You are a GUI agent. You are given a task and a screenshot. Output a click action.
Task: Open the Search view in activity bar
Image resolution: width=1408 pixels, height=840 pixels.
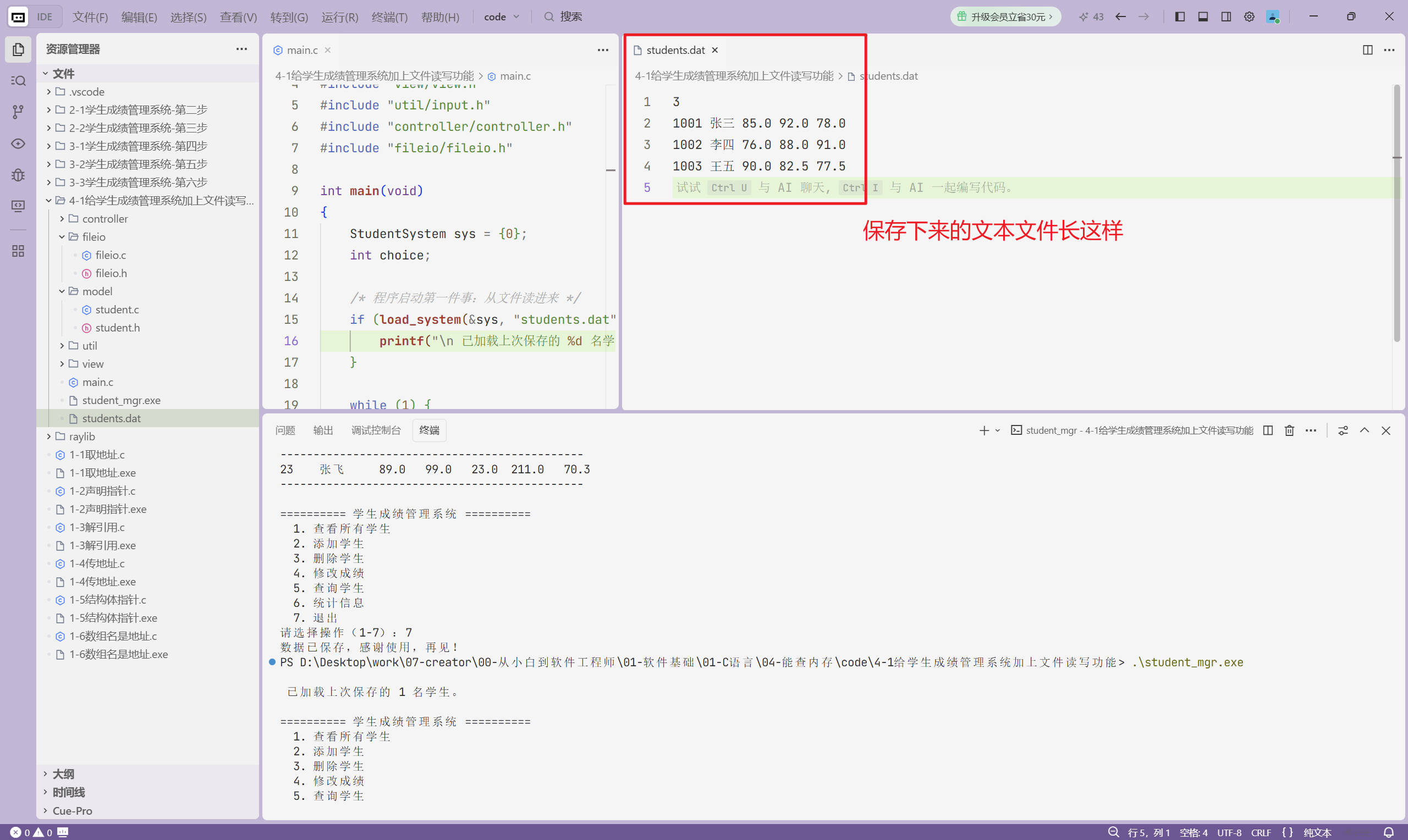point(18,81)
